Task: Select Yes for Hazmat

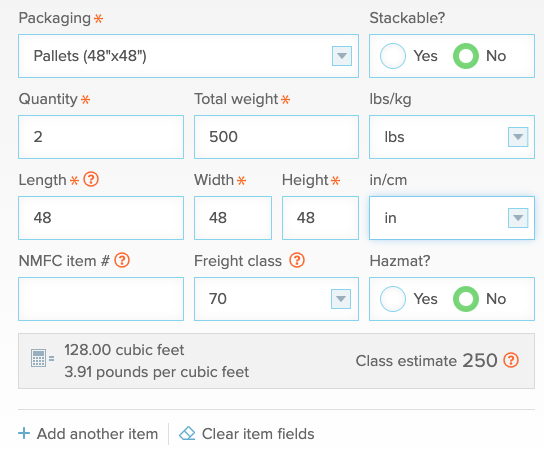Action: point(393,299)
